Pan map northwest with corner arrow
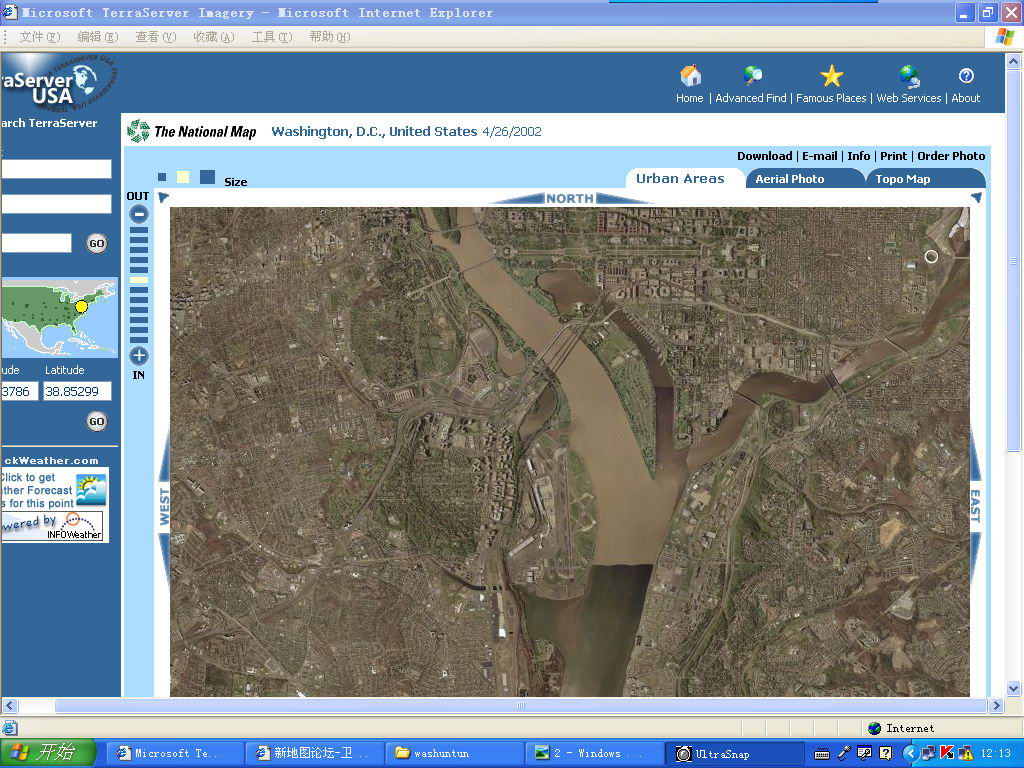This screenshot has width=1024, height=768. pos(164,198)
